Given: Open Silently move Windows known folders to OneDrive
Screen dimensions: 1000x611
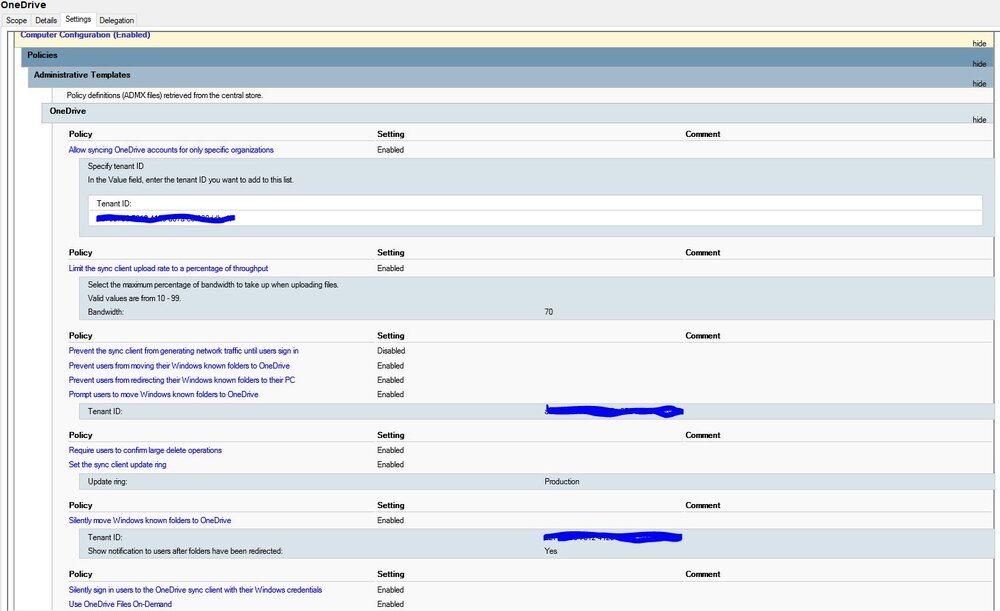Looking at the screenshot, I should pos(150,520).
